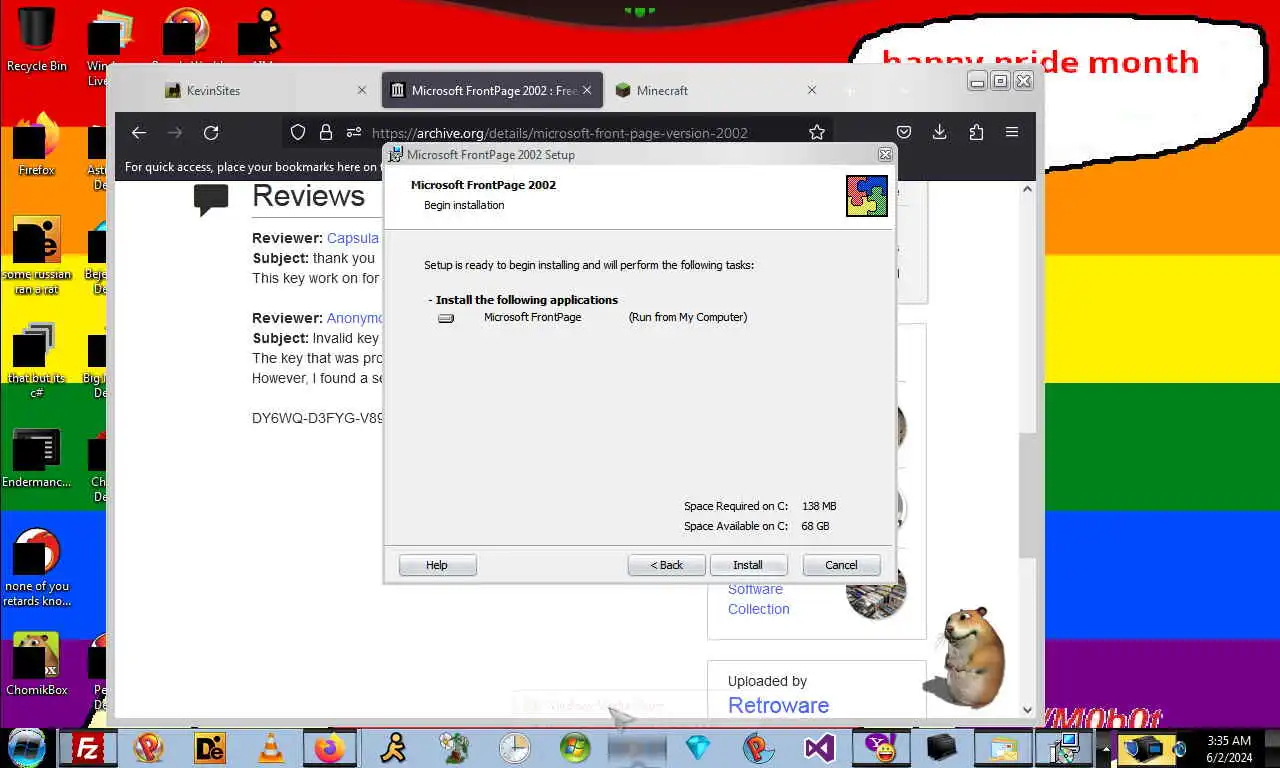
Task: Click the archive.org URL address field
Action: point(560,132)
